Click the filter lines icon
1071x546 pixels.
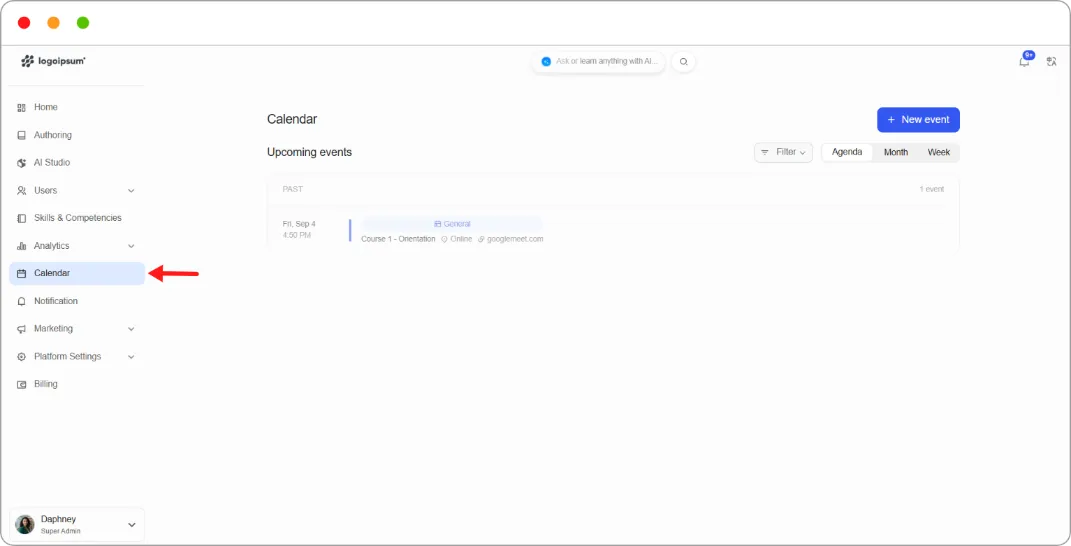765,152
